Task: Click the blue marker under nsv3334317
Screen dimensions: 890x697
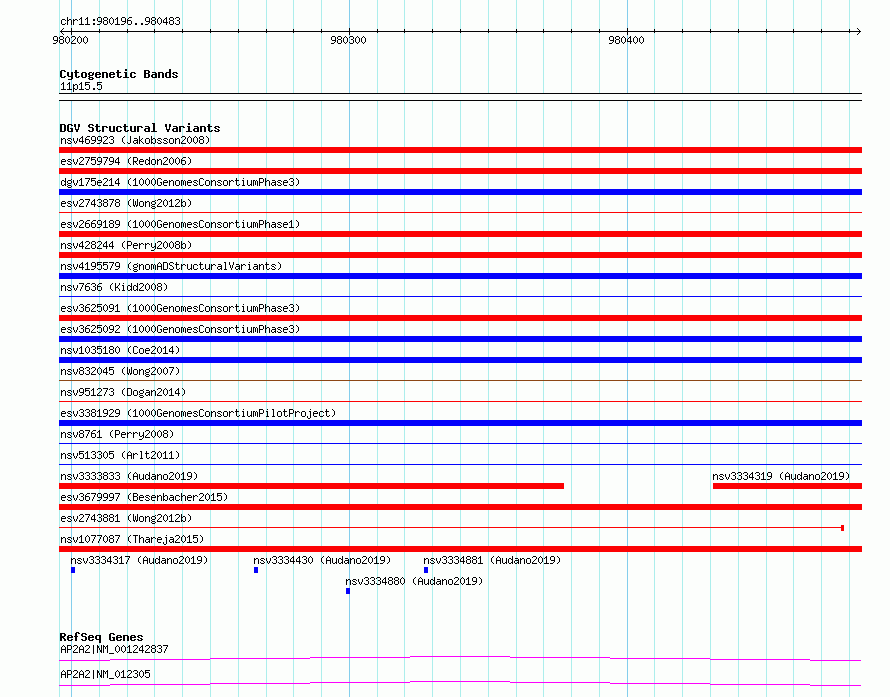Action: click(73, 570)
